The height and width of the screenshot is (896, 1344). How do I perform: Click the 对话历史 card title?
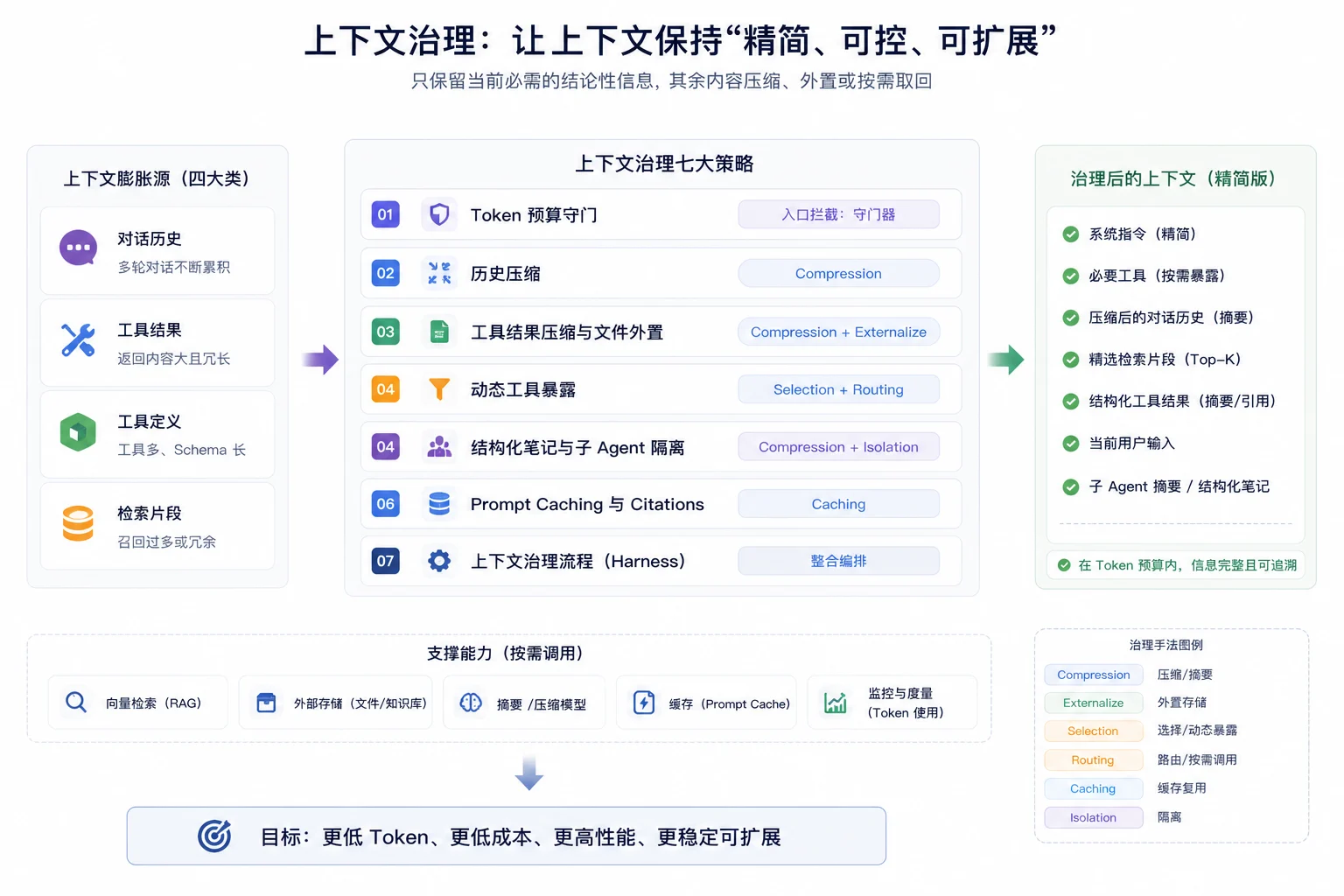coord(150,239)
